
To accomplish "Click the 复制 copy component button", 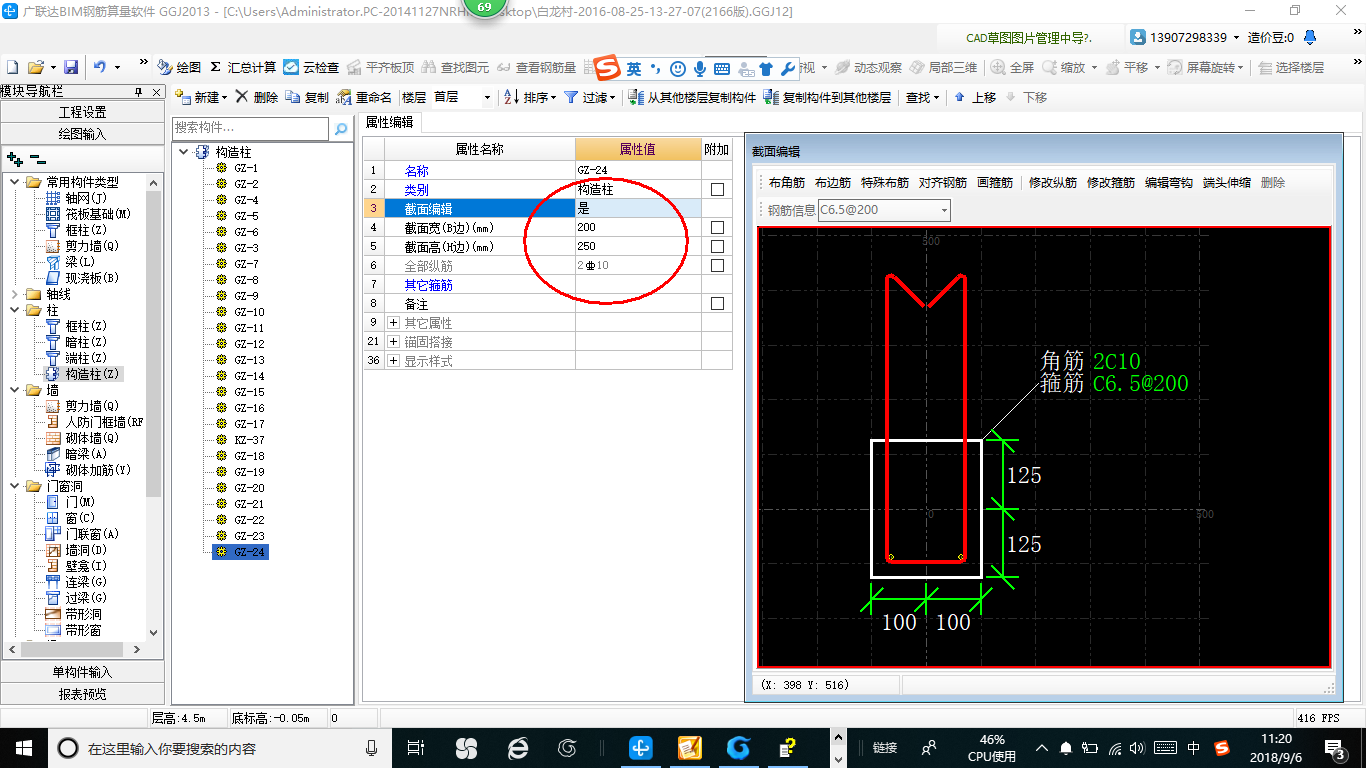I will pyautogui.click(x=306, y=97).
